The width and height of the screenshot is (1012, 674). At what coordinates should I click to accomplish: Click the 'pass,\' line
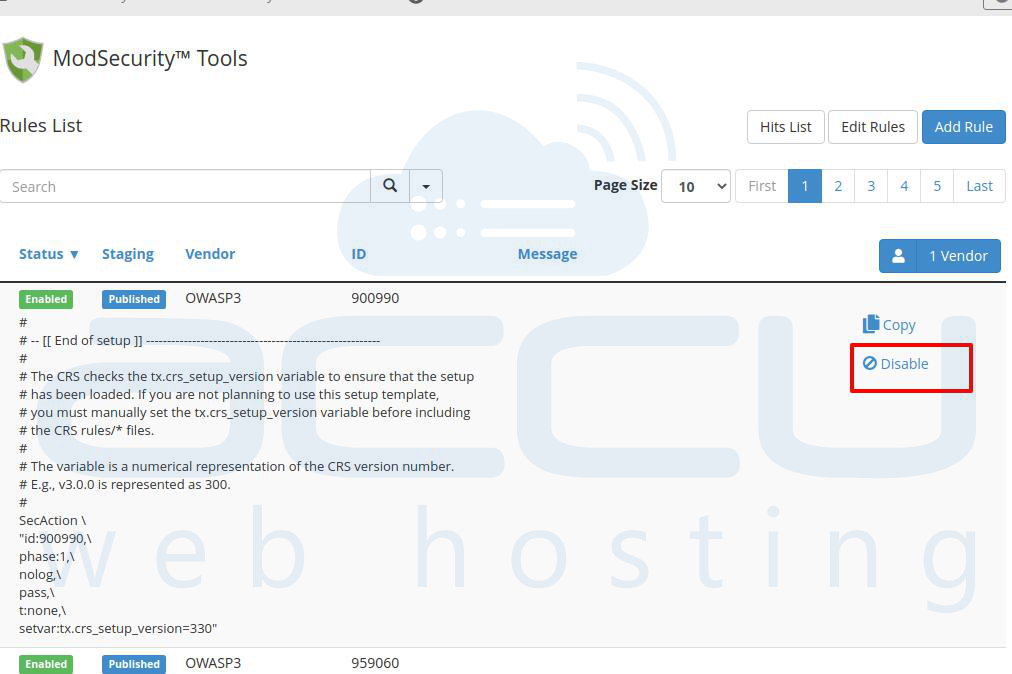click(37, 593)
